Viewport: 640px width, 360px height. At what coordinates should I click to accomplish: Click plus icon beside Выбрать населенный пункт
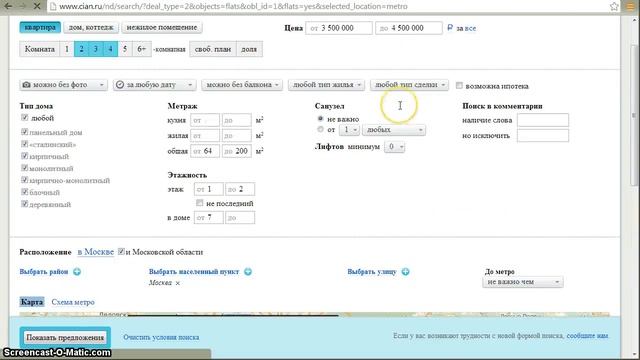click(x=248, y=271)
